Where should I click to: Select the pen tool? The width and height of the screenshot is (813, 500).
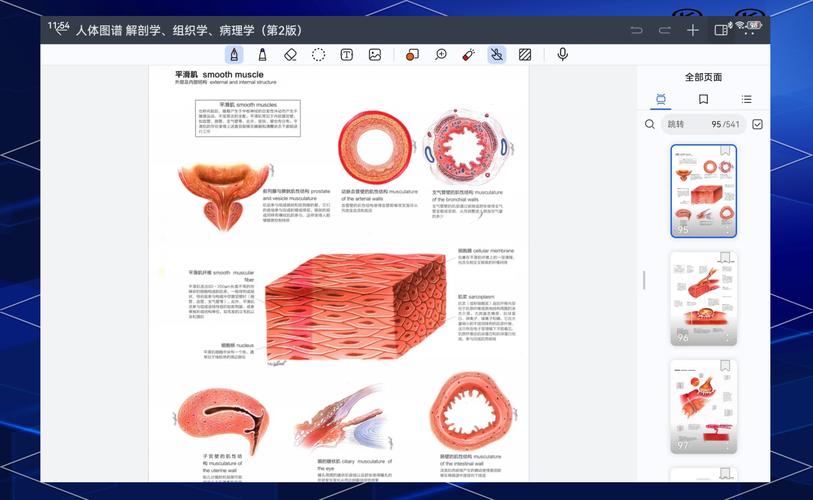pyautogui.click(x=234, y=55)
